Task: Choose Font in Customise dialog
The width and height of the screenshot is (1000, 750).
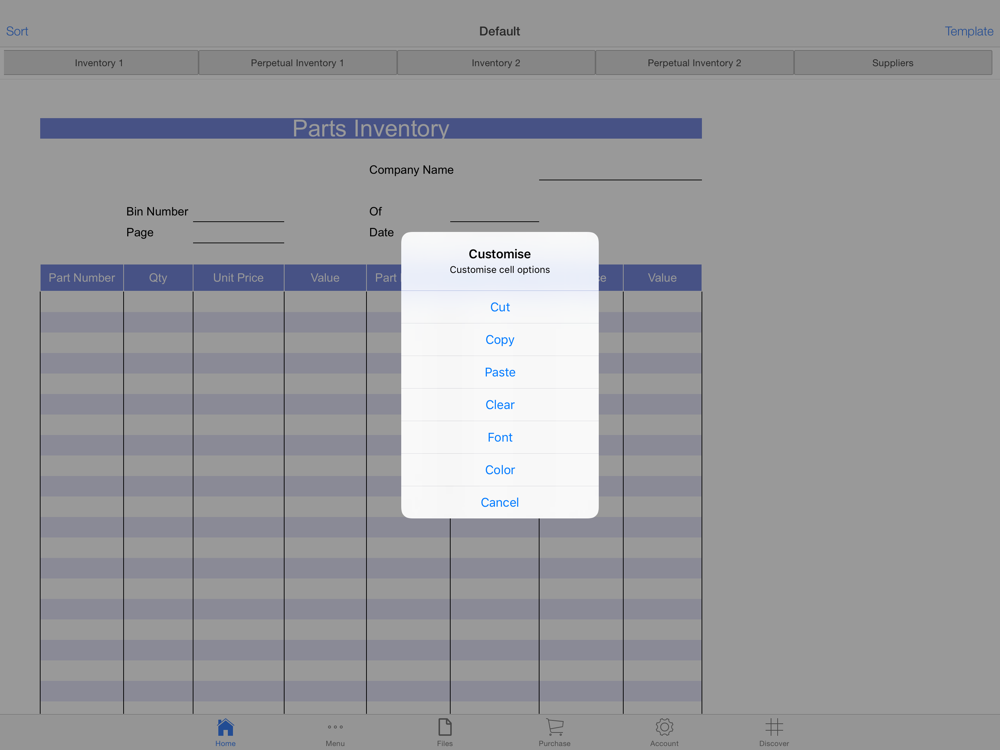Action: pyautogui.click(x=499, y=438)
